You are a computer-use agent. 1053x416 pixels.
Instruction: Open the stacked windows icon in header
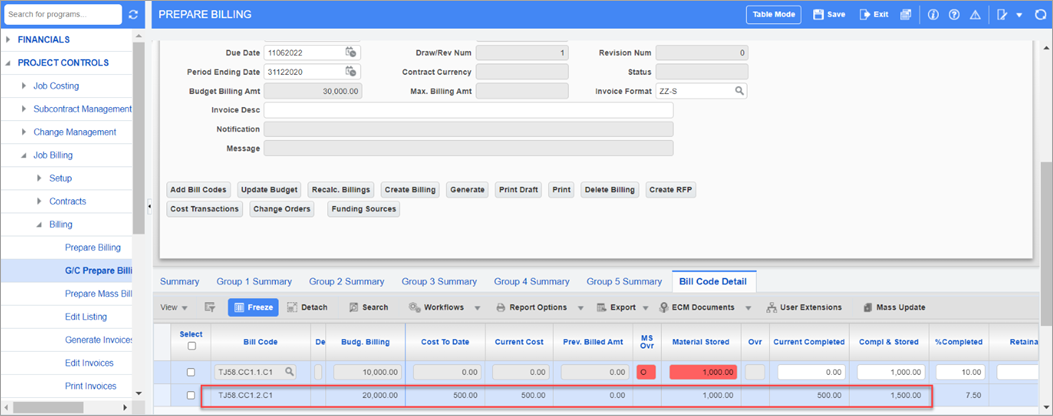tap(905, 14)
